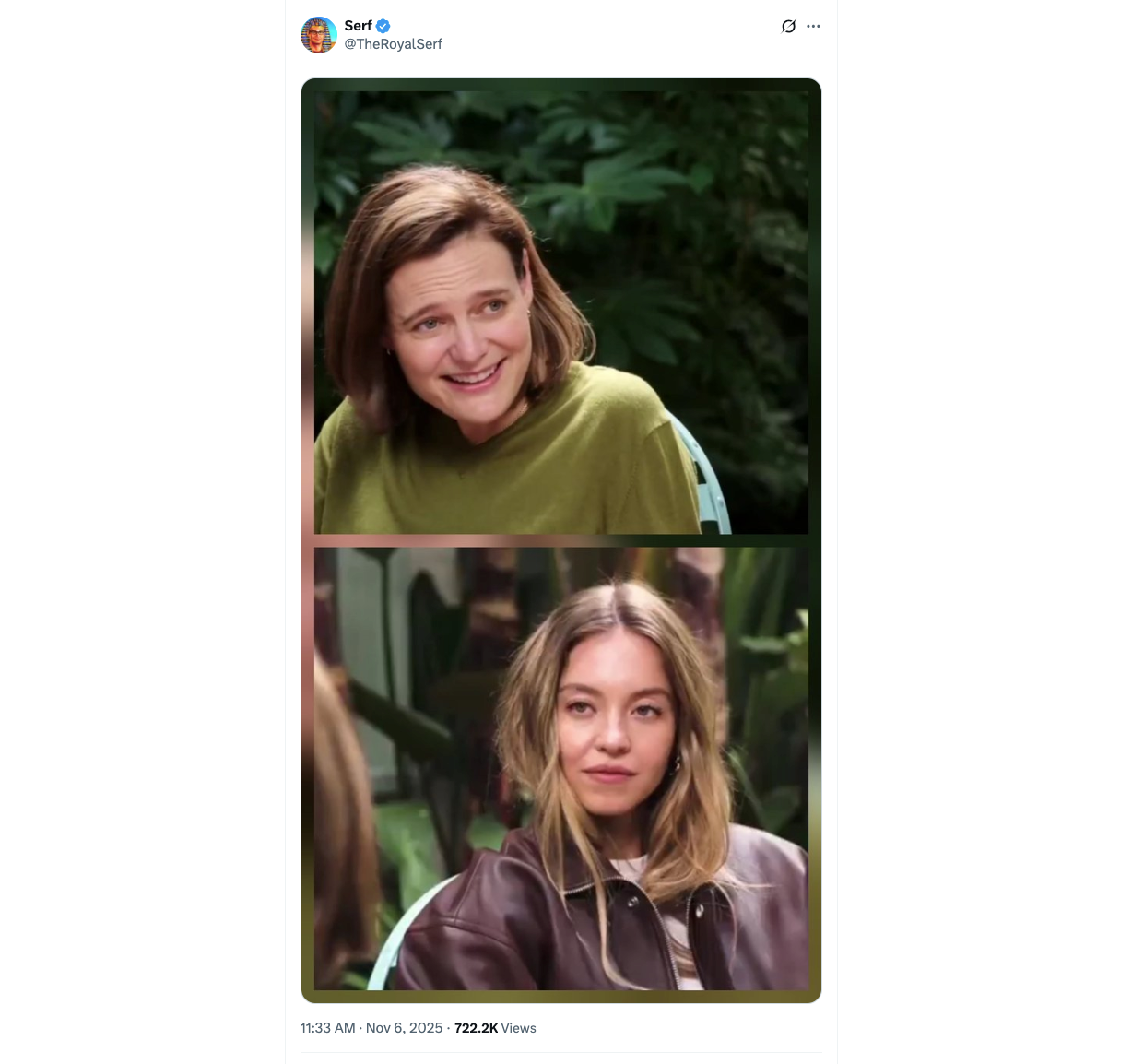The width and height of the screenshot is (1132, 1064).
Task: Click the blue verified badge beside Serf
Action: (383, 26)
